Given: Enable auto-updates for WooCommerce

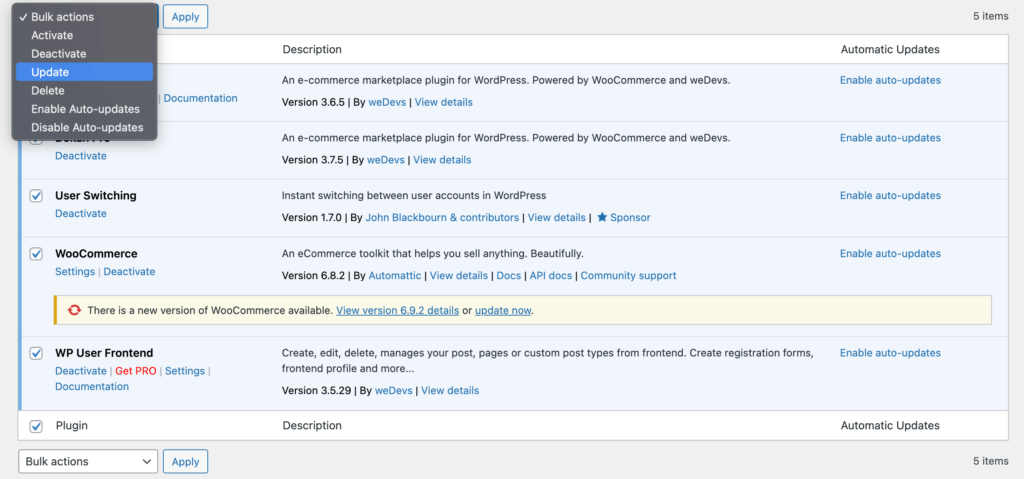Looking at the screenshot, I should coord(890,254).
